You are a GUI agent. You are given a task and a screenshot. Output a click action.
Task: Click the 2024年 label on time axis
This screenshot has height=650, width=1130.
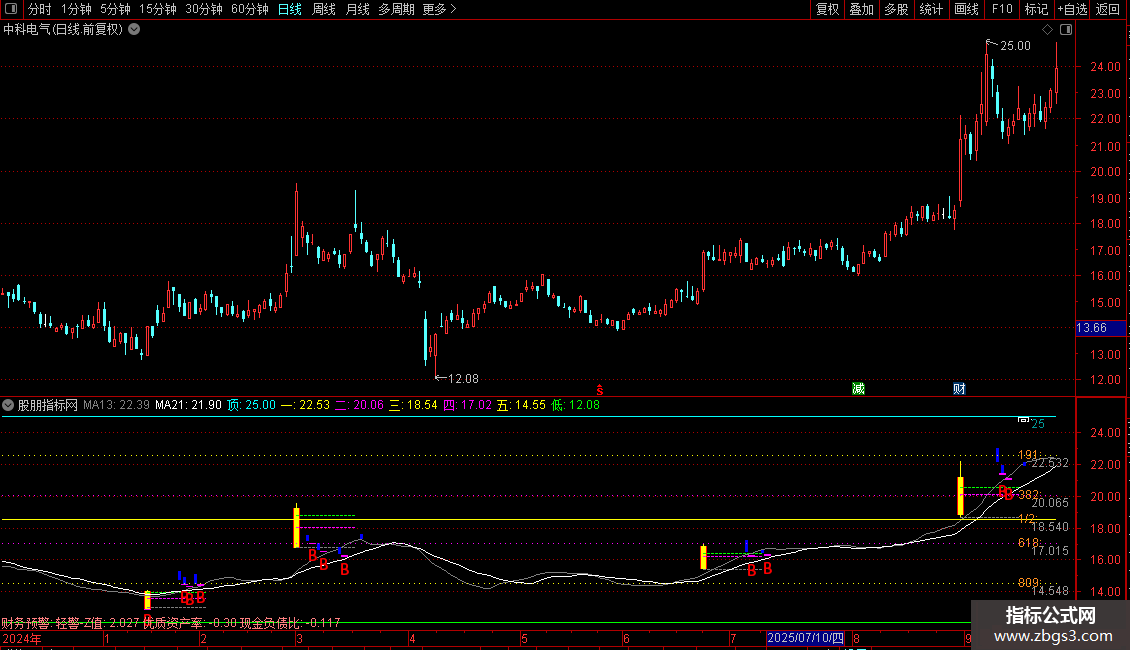22,638
